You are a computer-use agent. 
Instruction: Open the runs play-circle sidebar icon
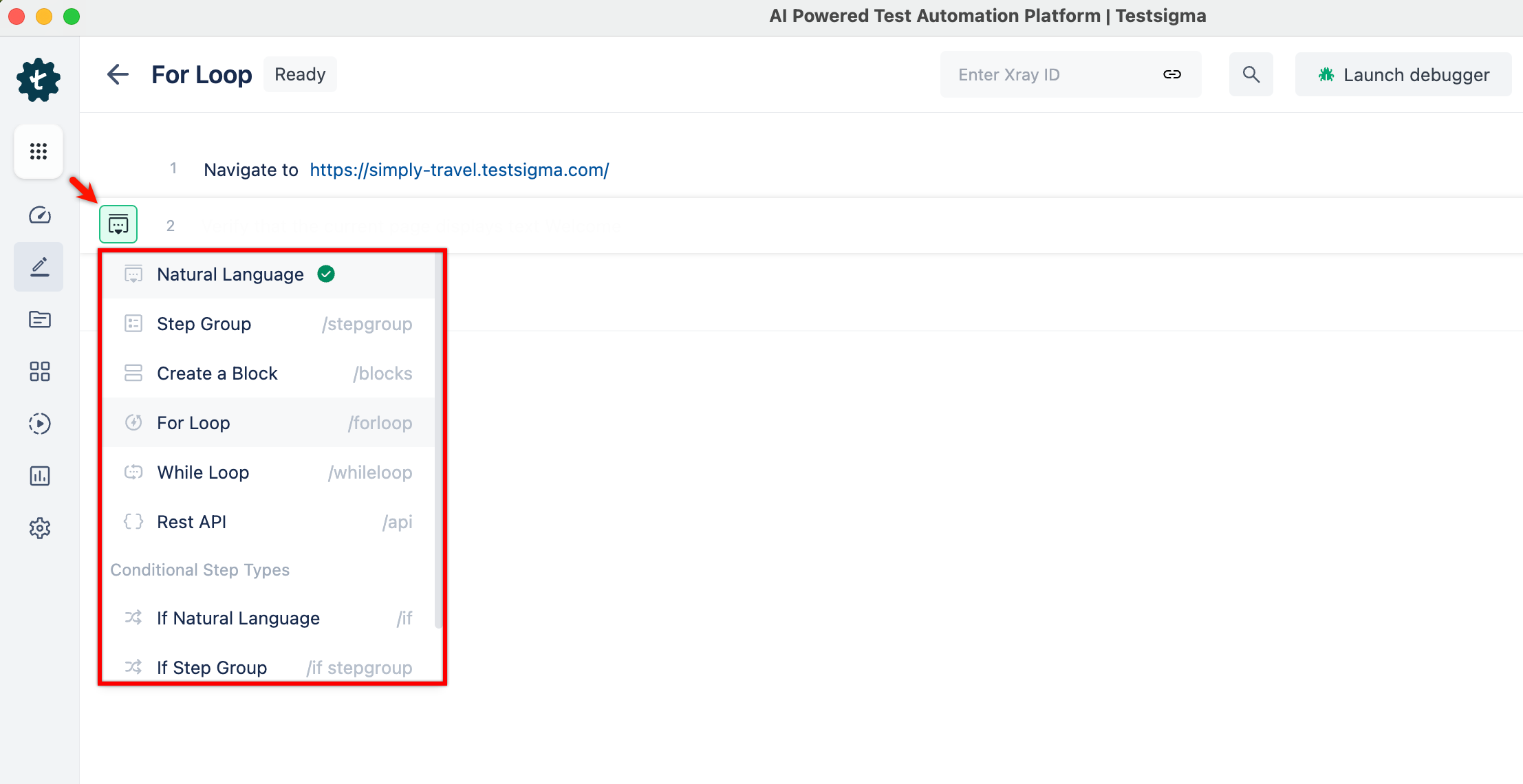click(39, 424)
